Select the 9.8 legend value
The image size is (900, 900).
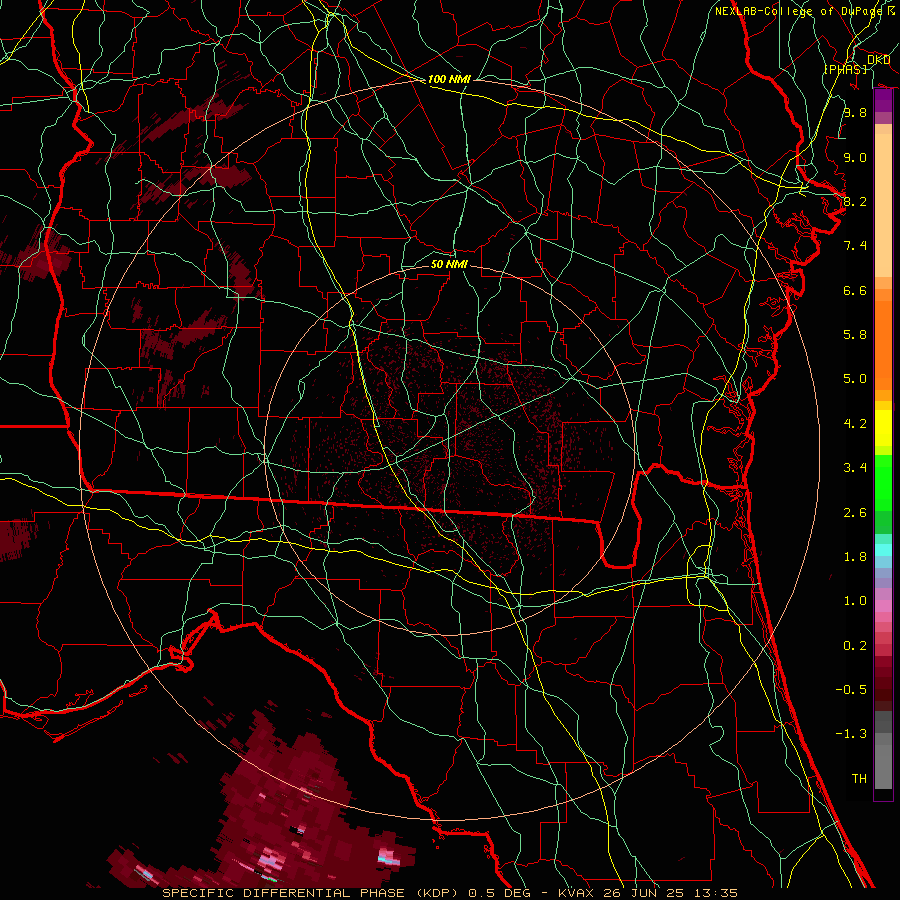click(x=855, y=112)
